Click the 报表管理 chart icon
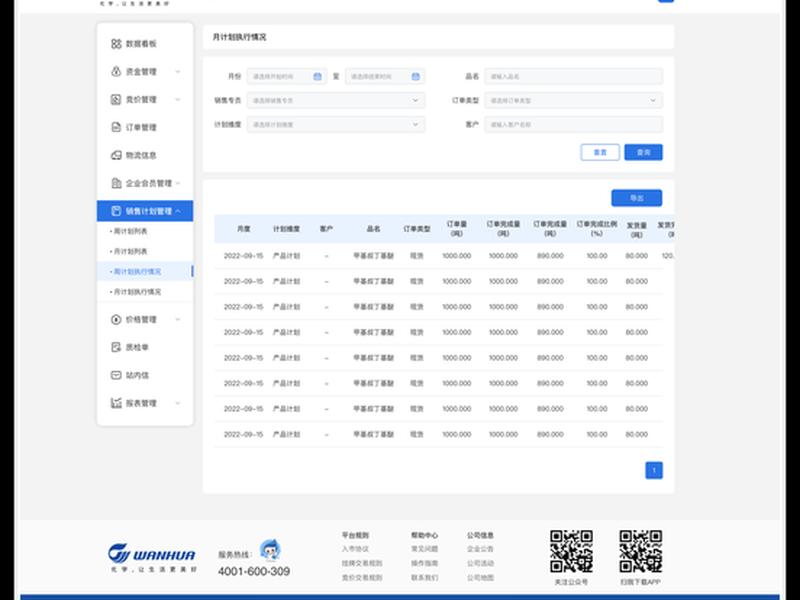 tap(116, 403)
